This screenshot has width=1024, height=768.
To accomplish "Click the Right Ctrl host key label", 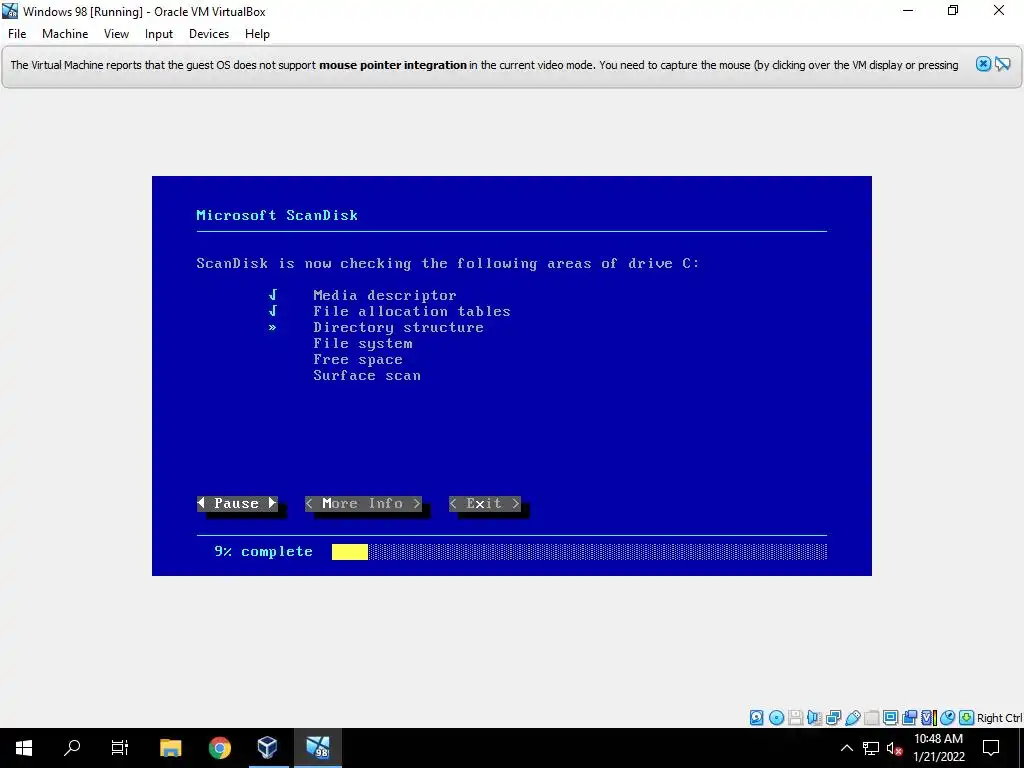I will point(1000,718).
